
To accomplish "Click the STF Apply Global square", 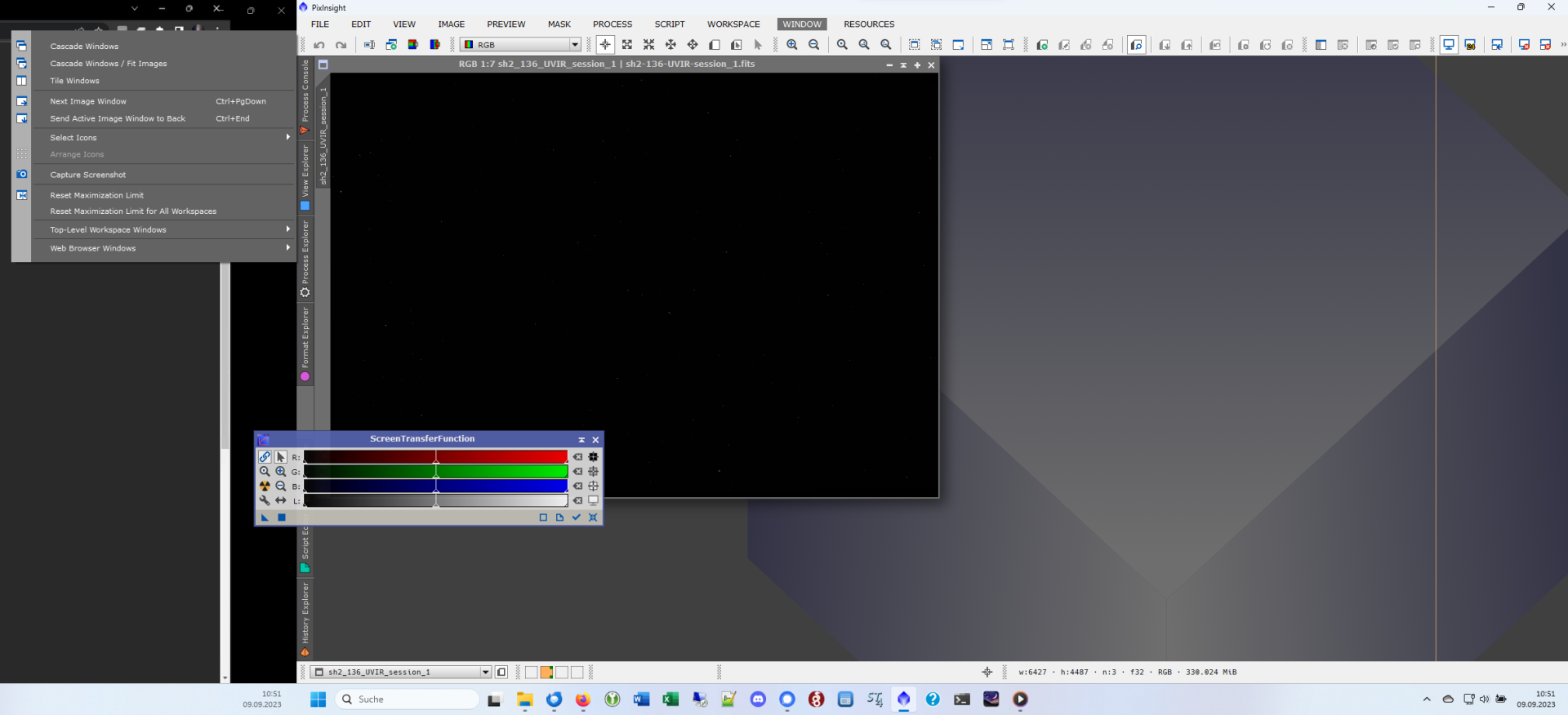I will (x=282, y=517).
